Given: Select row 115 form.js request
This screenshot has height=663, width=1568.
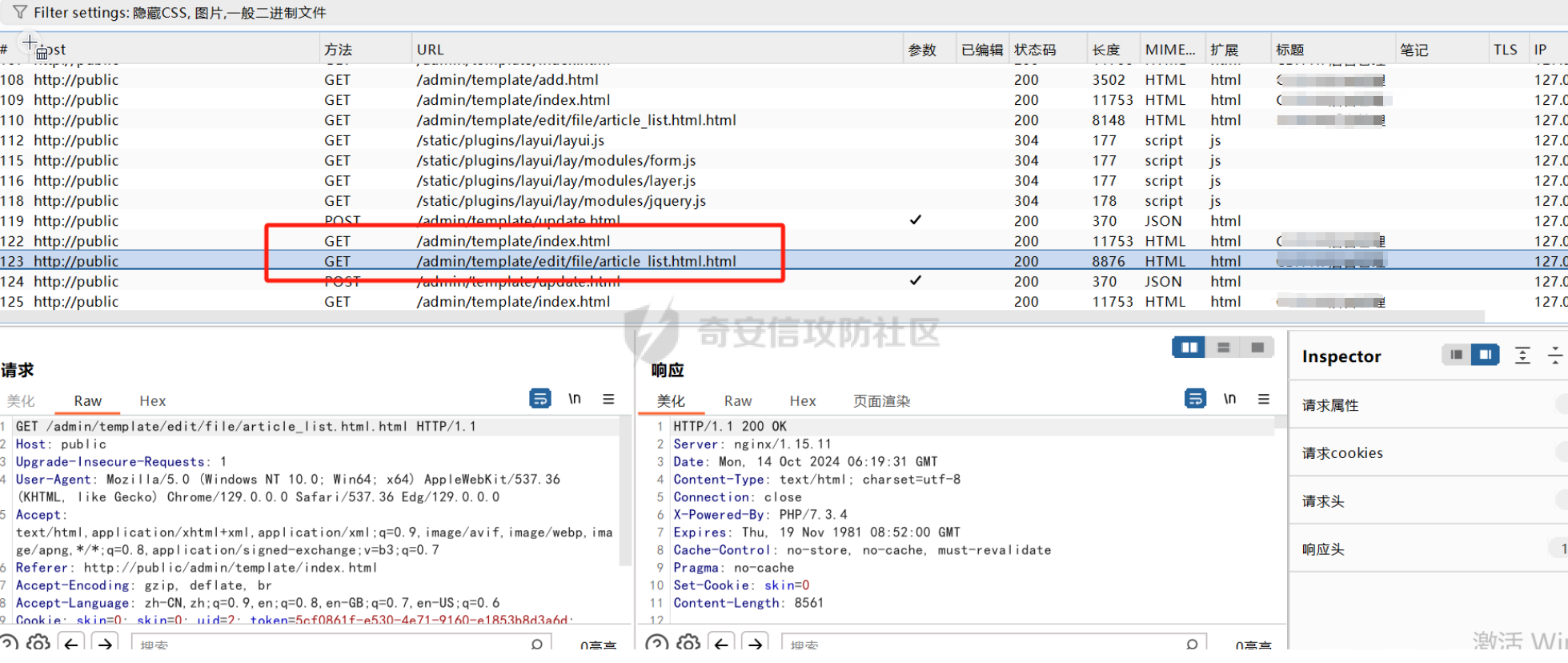Looking at the screenshot, I should pyautogui.click(x=784, y=160).
